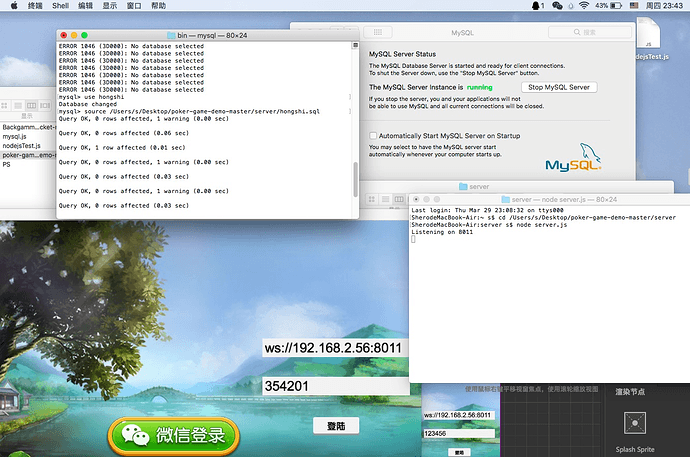
Task: Click the 登陆 button
Action: [x=336, y=426]
